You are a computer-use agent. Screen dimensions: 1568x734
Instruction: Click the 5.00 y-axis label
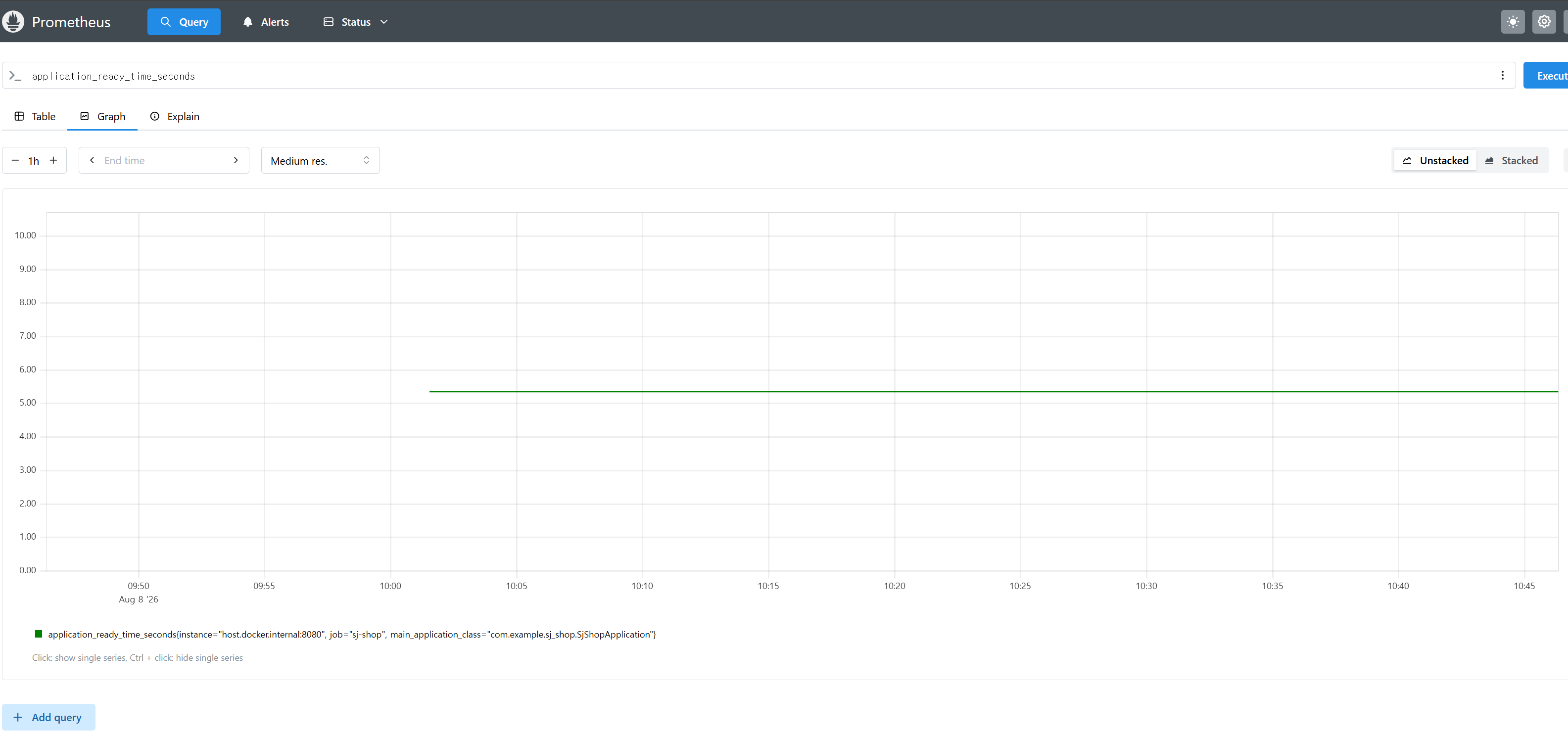(x=27, y=402)
